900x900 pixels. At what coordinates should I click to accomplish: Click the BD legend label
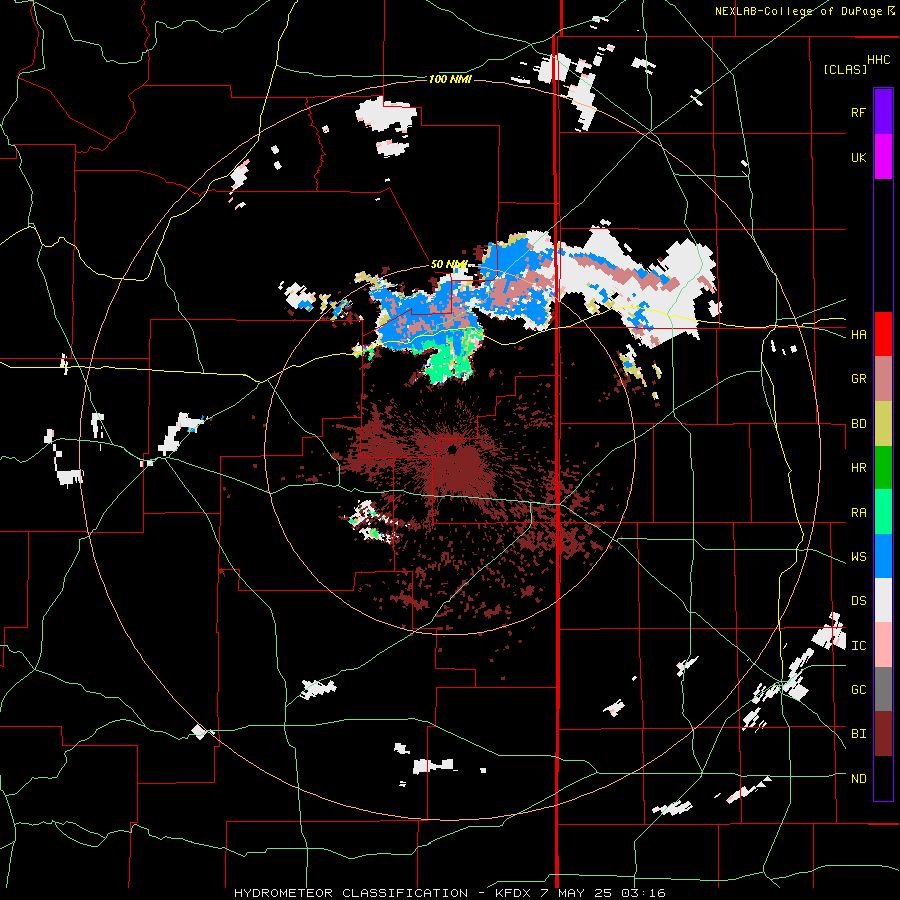point(858,424)
